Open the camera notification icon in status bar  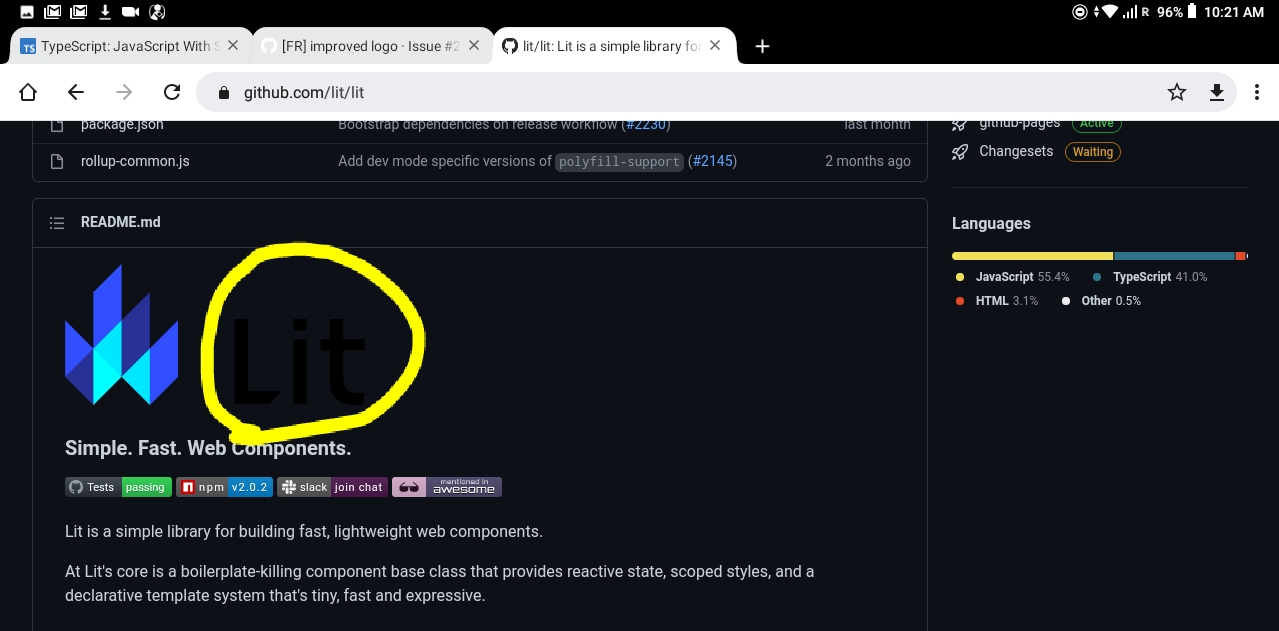click(x=130, y=12)
